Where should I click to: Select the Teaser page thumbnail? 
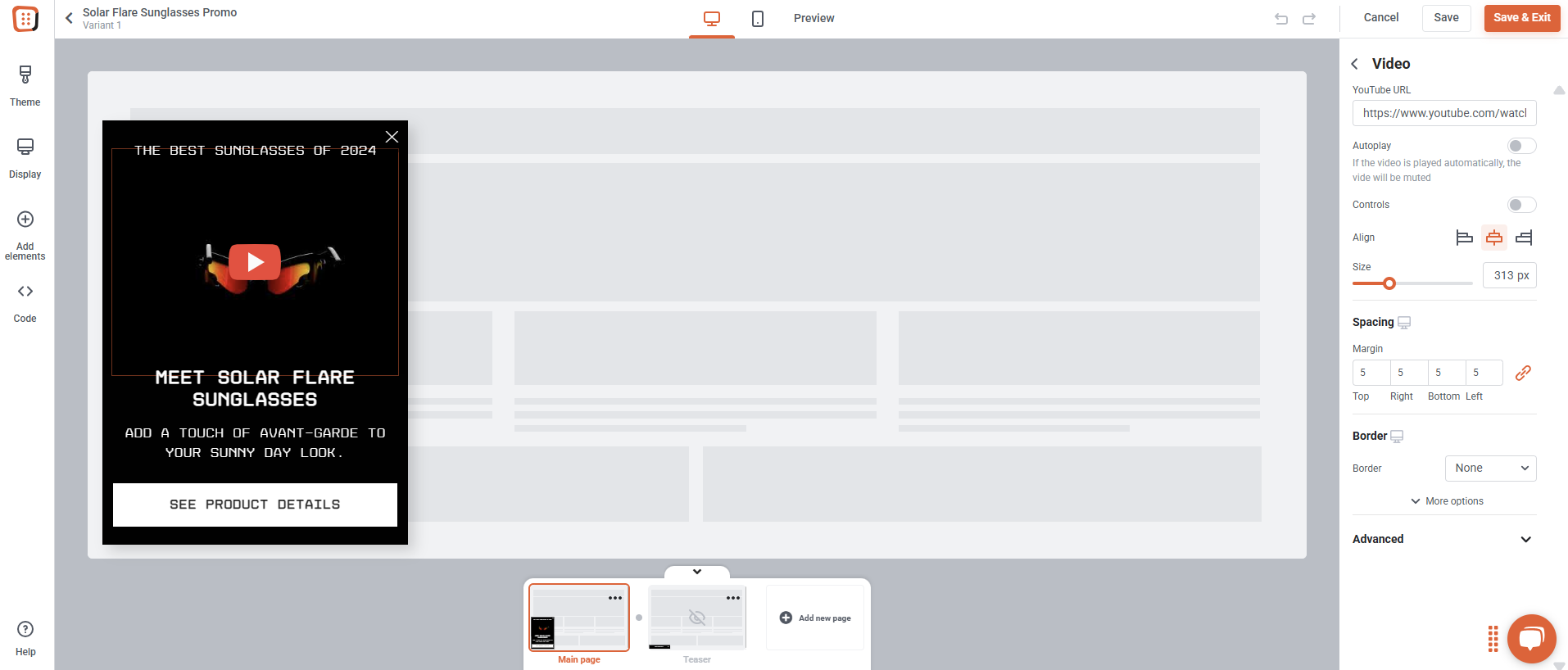point(697,618)
